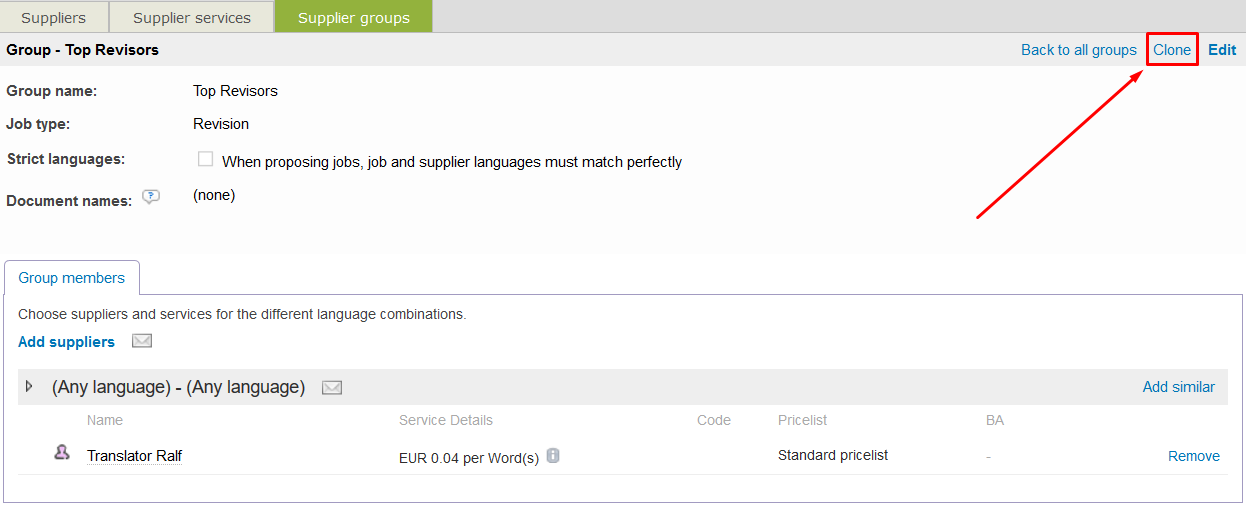Click the envelope icon next to Add suppliers

pyautogui.click(x=142, y=342)
